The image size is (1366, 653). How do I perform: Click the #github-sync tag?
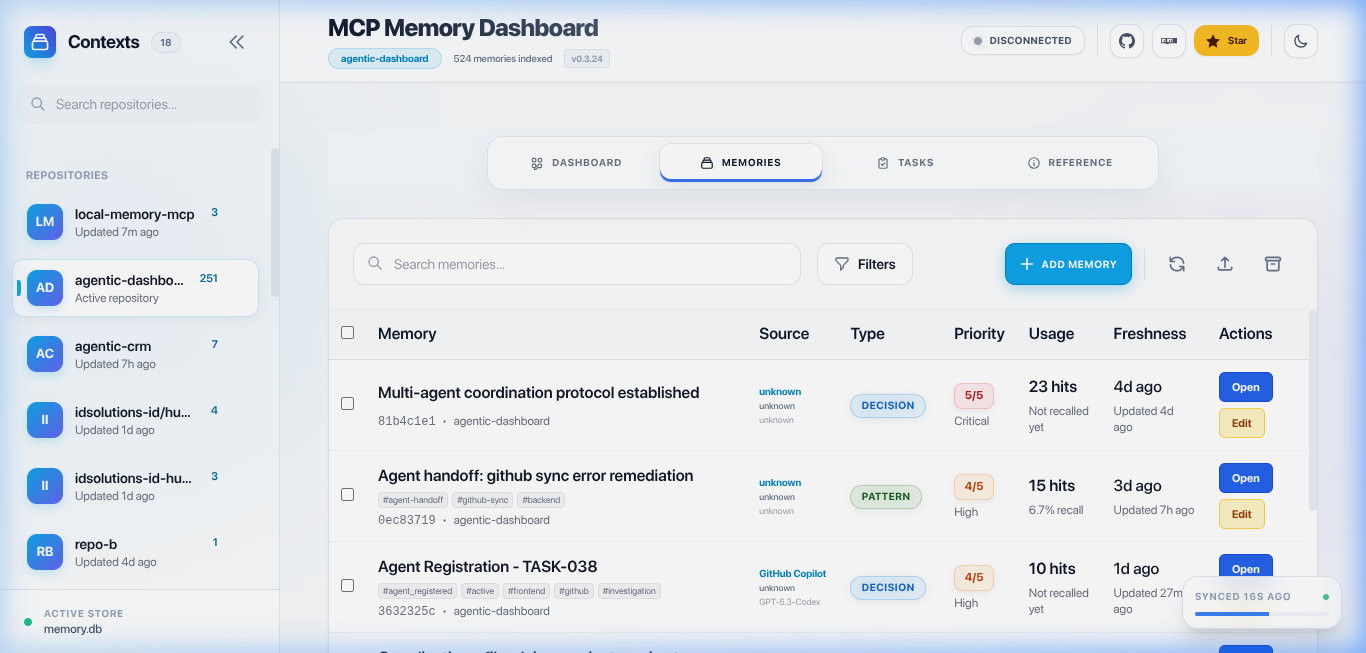[483, 500]
